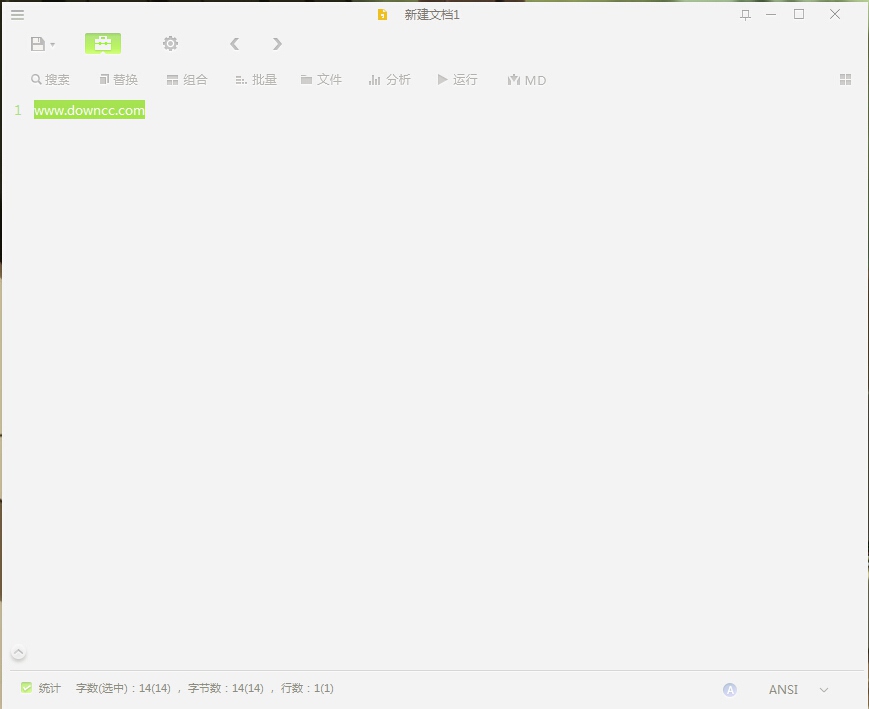Open the 运行 run menu item
This screenshot has width=869, height=709.
[x=457, y=79]
